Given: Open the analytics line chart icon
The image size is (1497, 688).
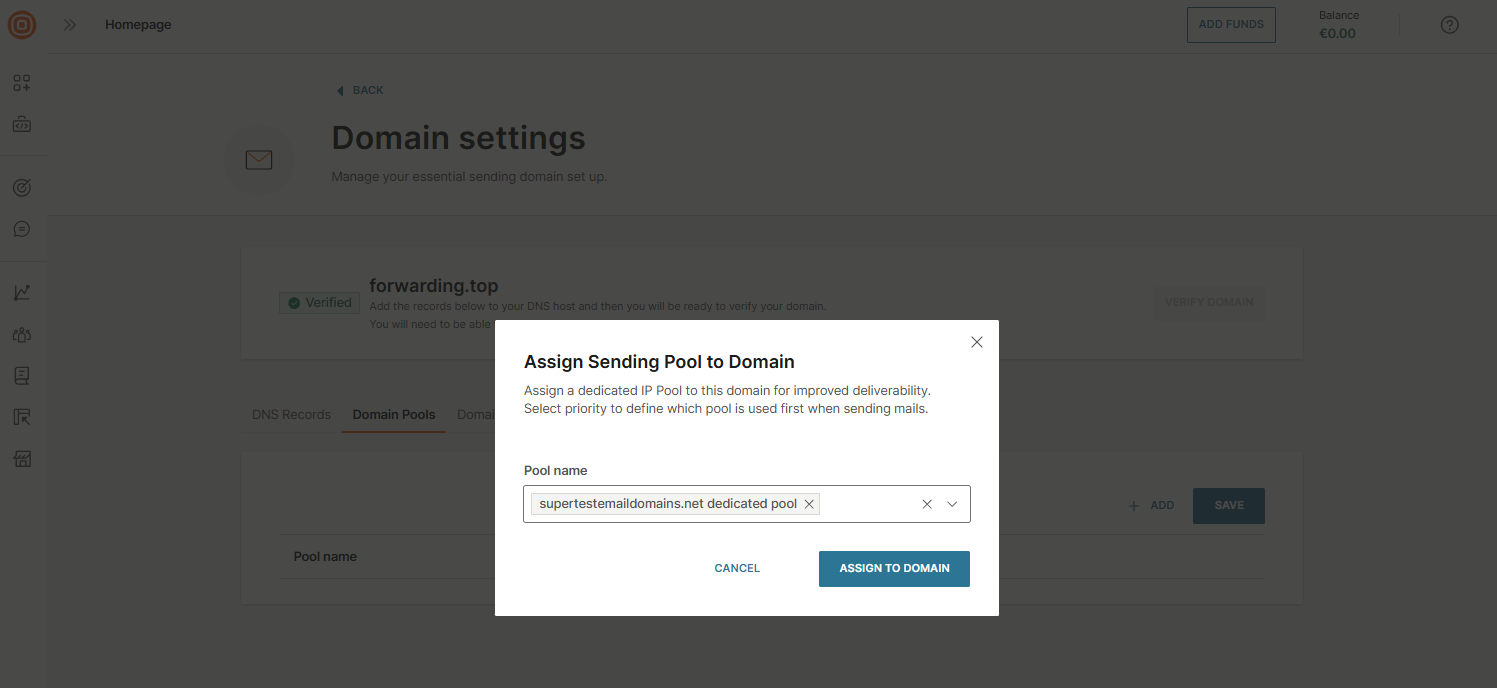Looking at the screenshot, I should 22,292.
